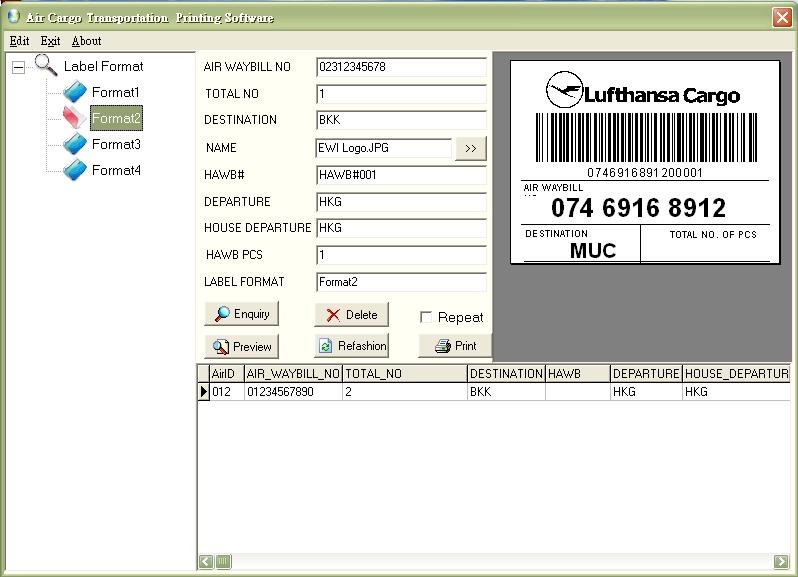
Task: Click the HAWB PCS input field
Action: pos(401,255)
